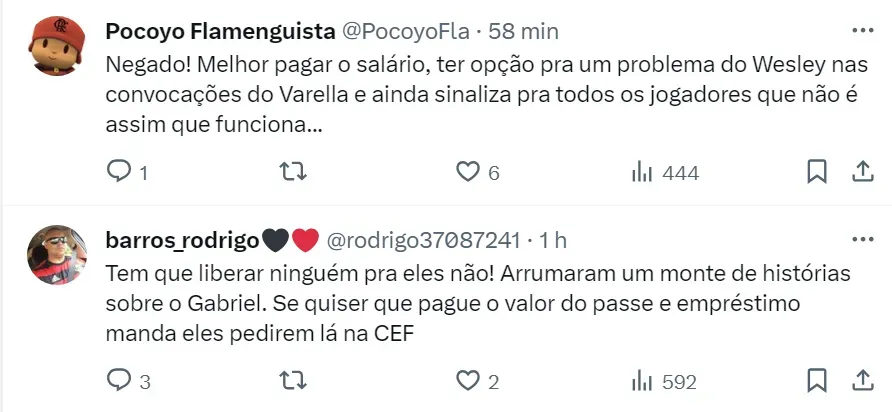
Task: Repost Pocoyo Flamenguista's tweet
Action: [x=291, y=172]
